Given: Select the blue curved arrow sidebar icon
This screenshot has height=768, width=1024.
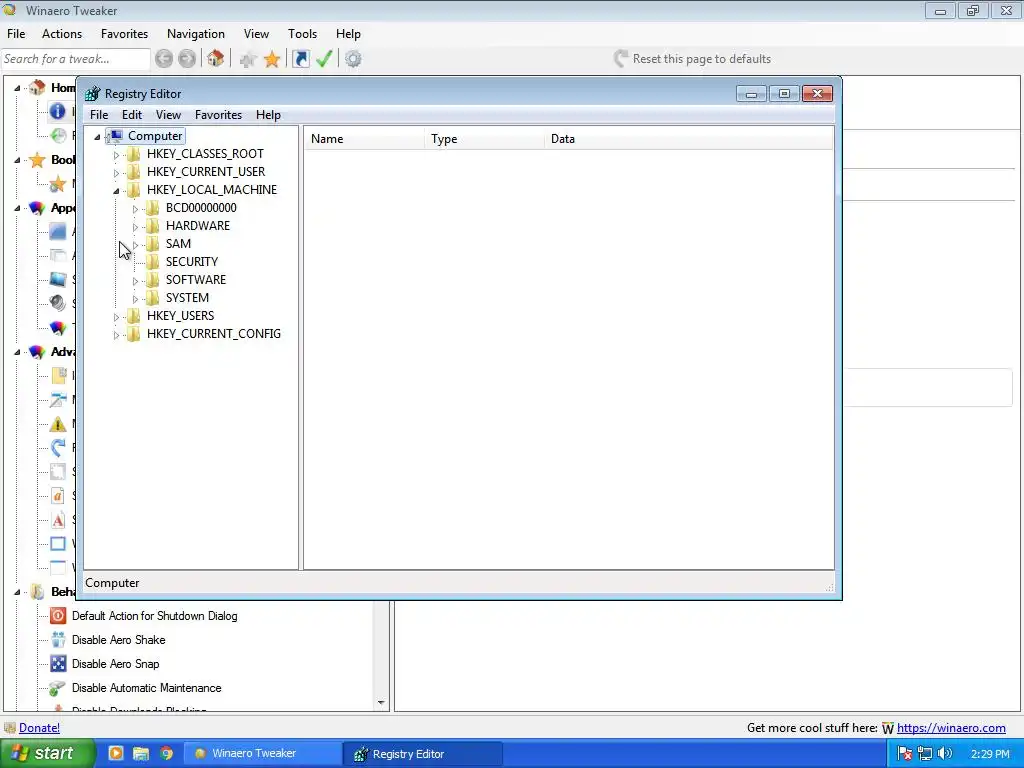Looking at the screenshot, I should coord(58,447).
